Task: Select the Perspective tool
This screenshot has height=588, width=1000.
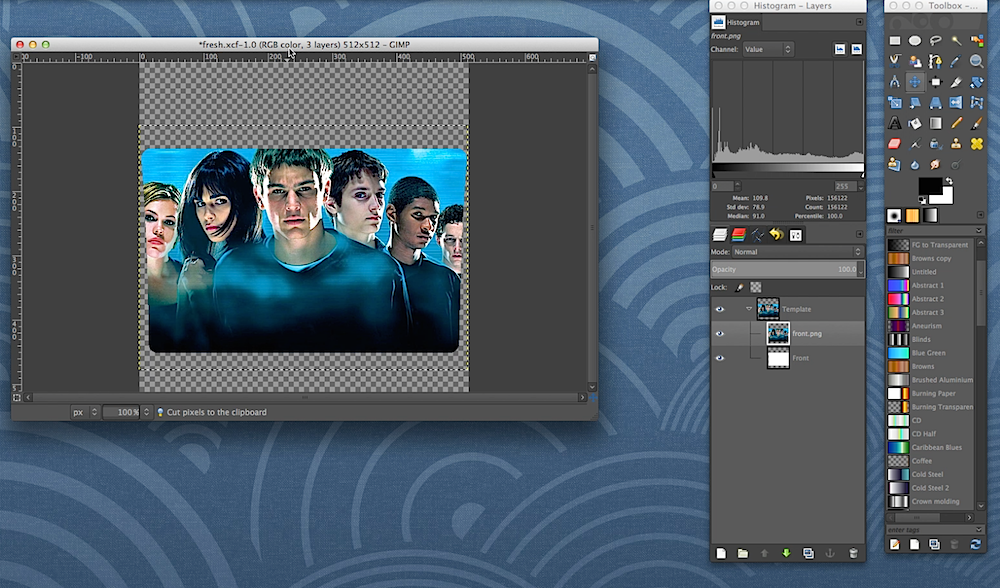Action: tap(936, 103)
